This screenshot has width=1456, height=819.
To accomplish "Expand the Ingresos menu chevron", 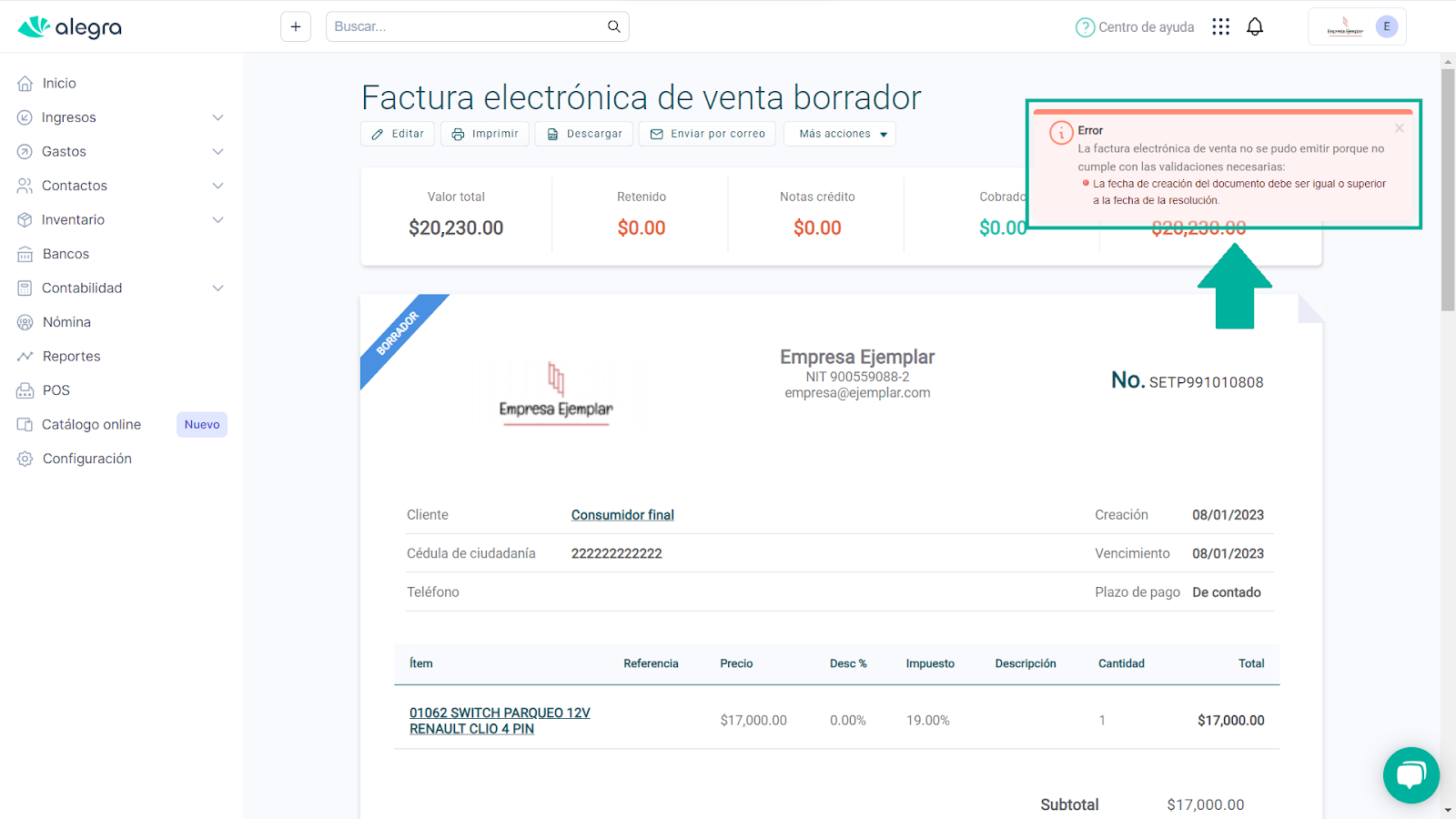I will (x=218, y=117).
